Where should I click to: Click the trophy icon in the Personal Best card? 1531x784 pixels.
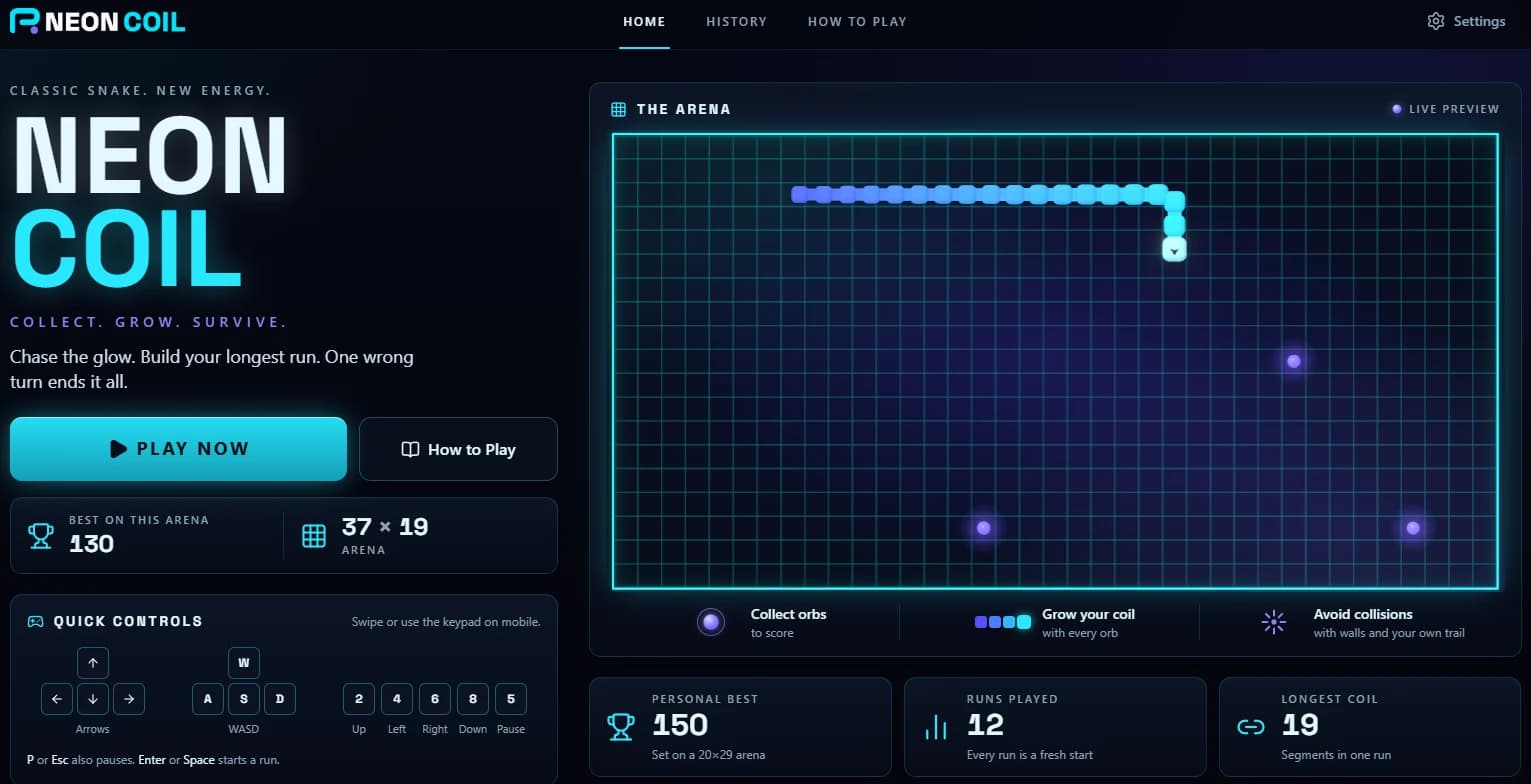[x=621, y=727]
